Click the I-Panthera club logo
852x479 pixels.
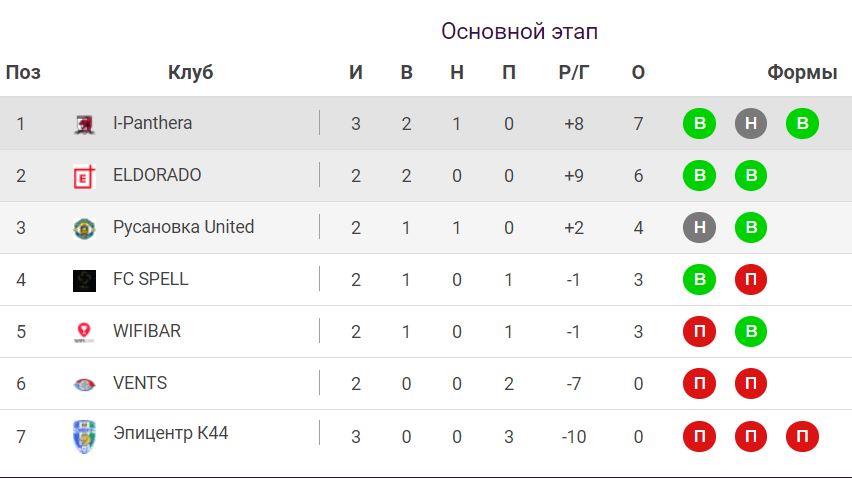(85, 124)
